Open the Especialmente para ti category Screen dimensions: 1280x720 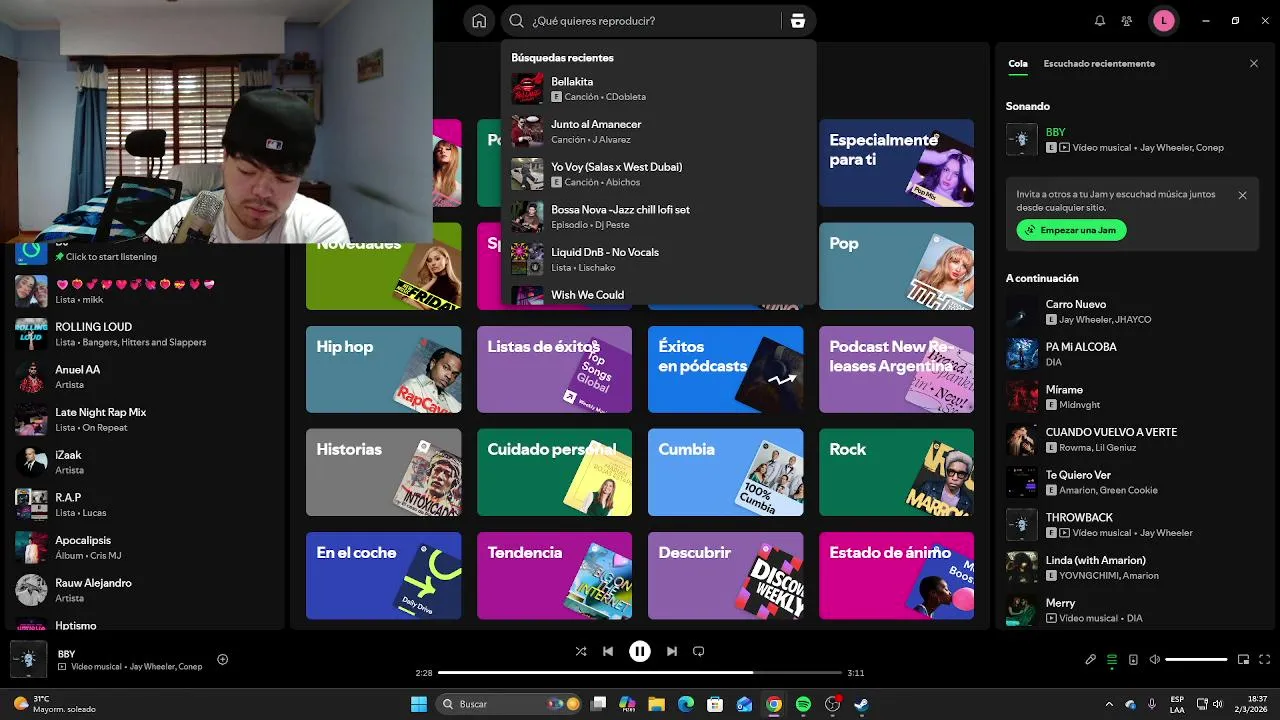[896, 163]
